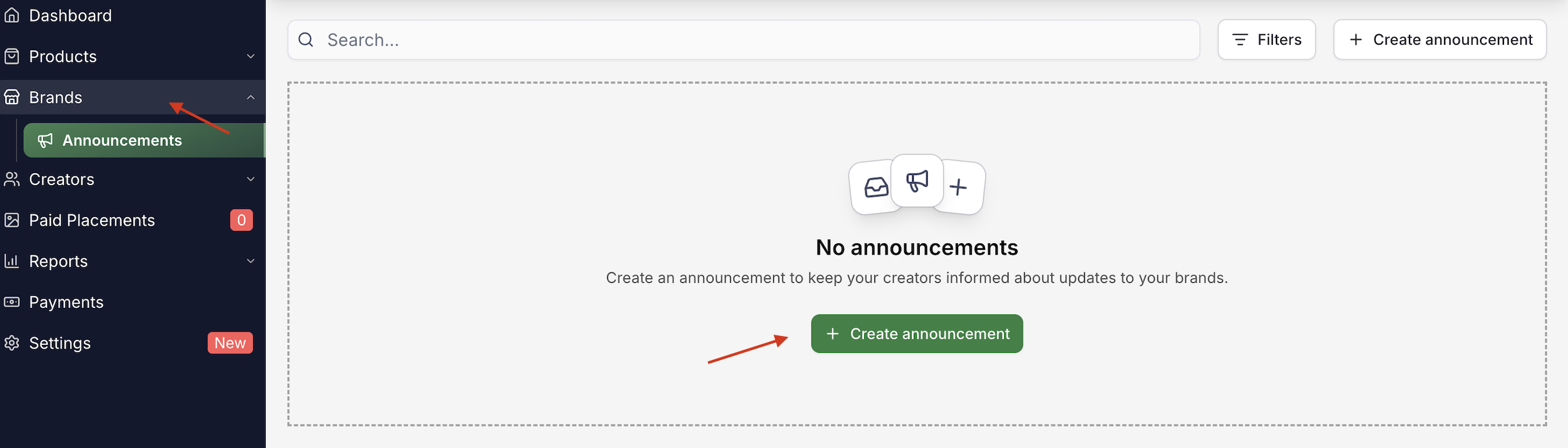Click the Payments banknote icon

tap(11, 302)
